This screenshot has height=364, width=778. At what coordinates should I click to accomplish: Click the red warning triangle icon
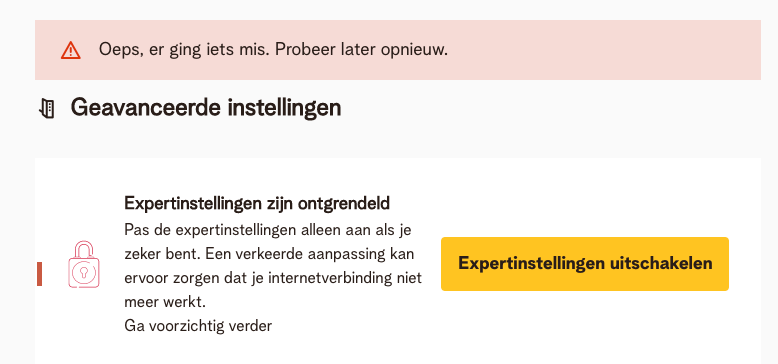pos(70,50)
